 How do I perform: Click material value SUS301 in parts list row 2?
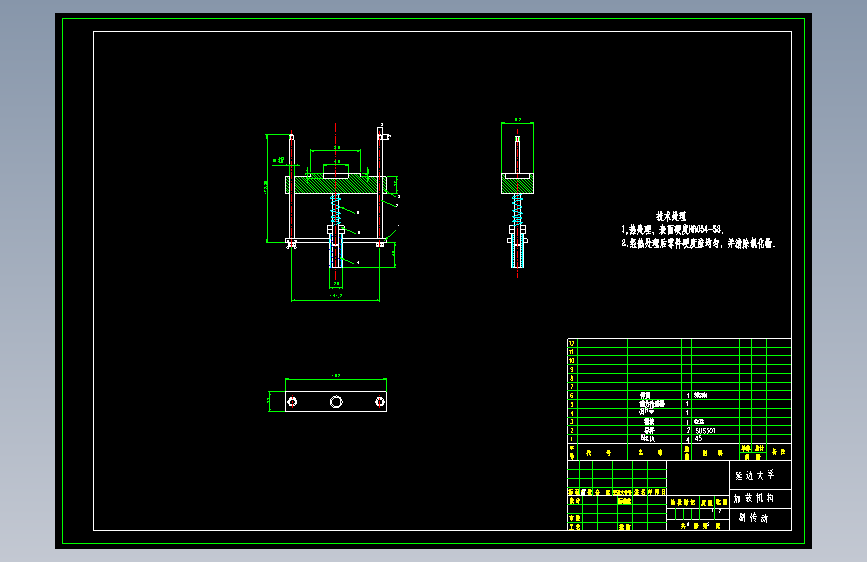(x=705, y=430)
